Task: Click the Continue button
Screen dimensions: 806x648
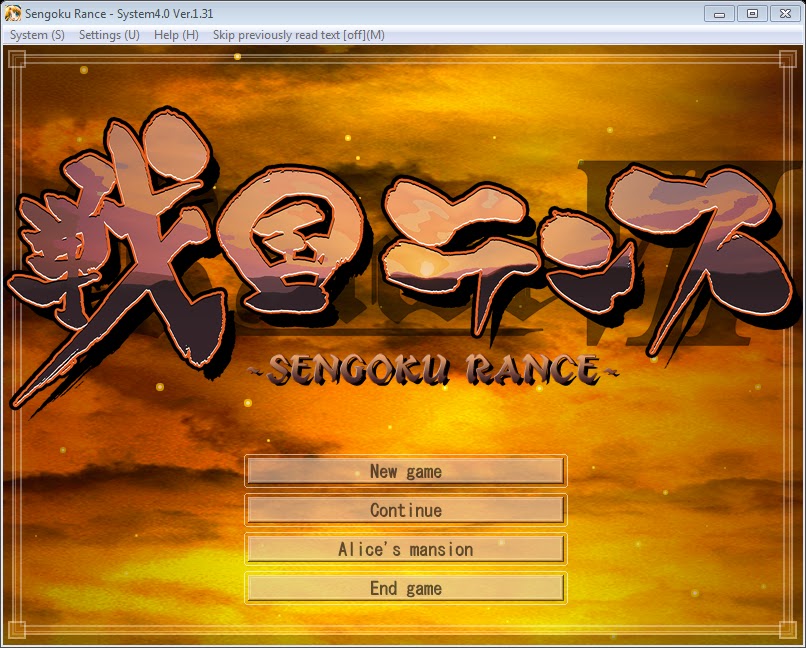Action: click(x=404, y=510)
